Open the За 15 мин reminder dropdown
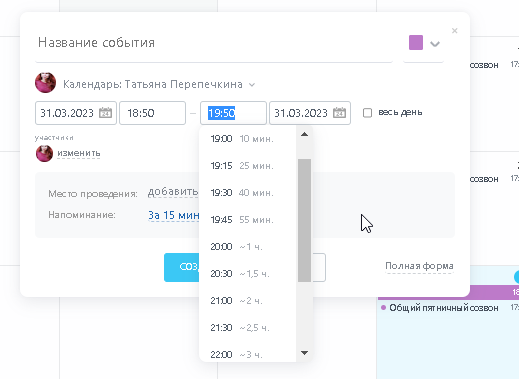Viewport: 519px width, 379px height. 174,215
